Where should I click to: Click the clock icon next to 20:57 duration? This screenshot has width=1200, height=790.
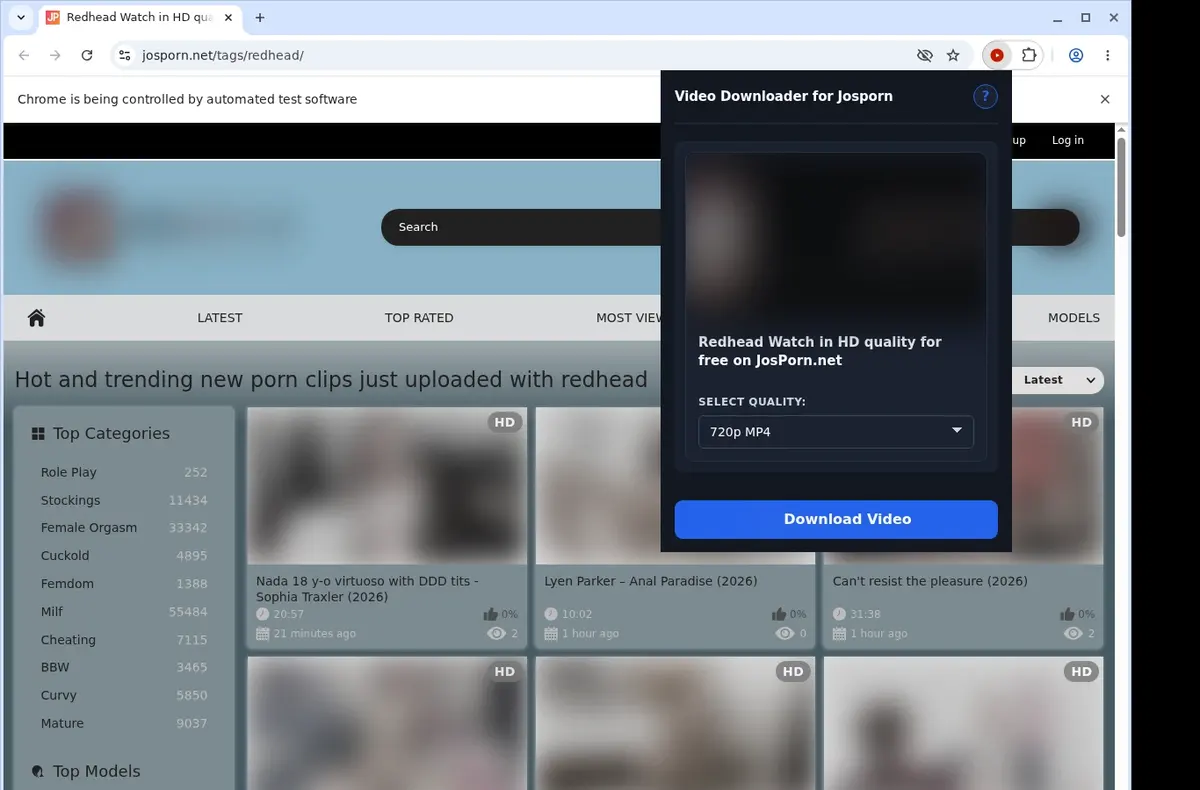[x=263, y=614]
